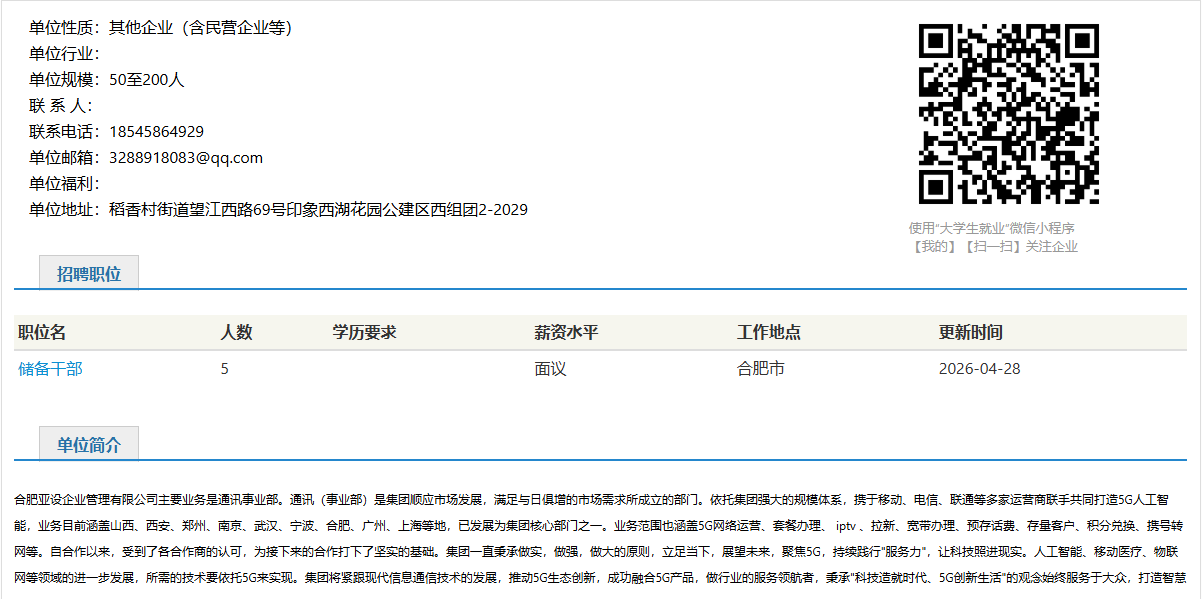Click the 50至200人 company size value

click(x=147, y=79)
